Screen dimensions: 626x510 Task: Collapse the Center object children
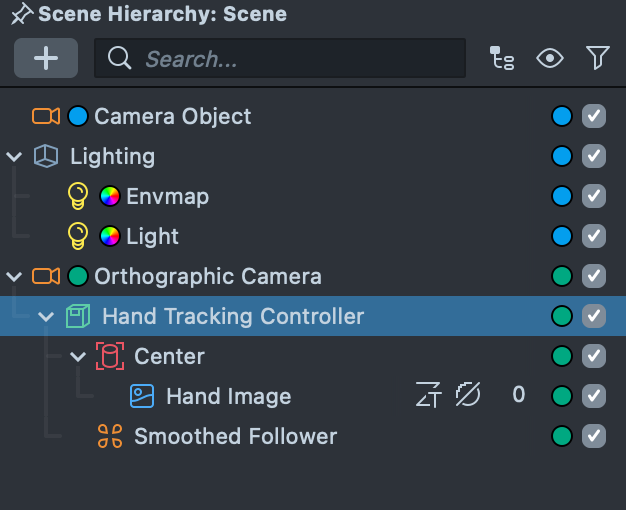(78, 356)
